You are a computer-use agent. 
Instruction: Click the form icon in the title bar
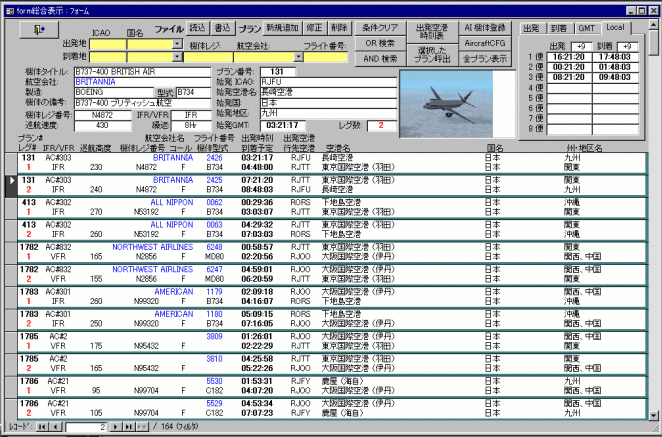pyautogui.click(x=9, y=9)
